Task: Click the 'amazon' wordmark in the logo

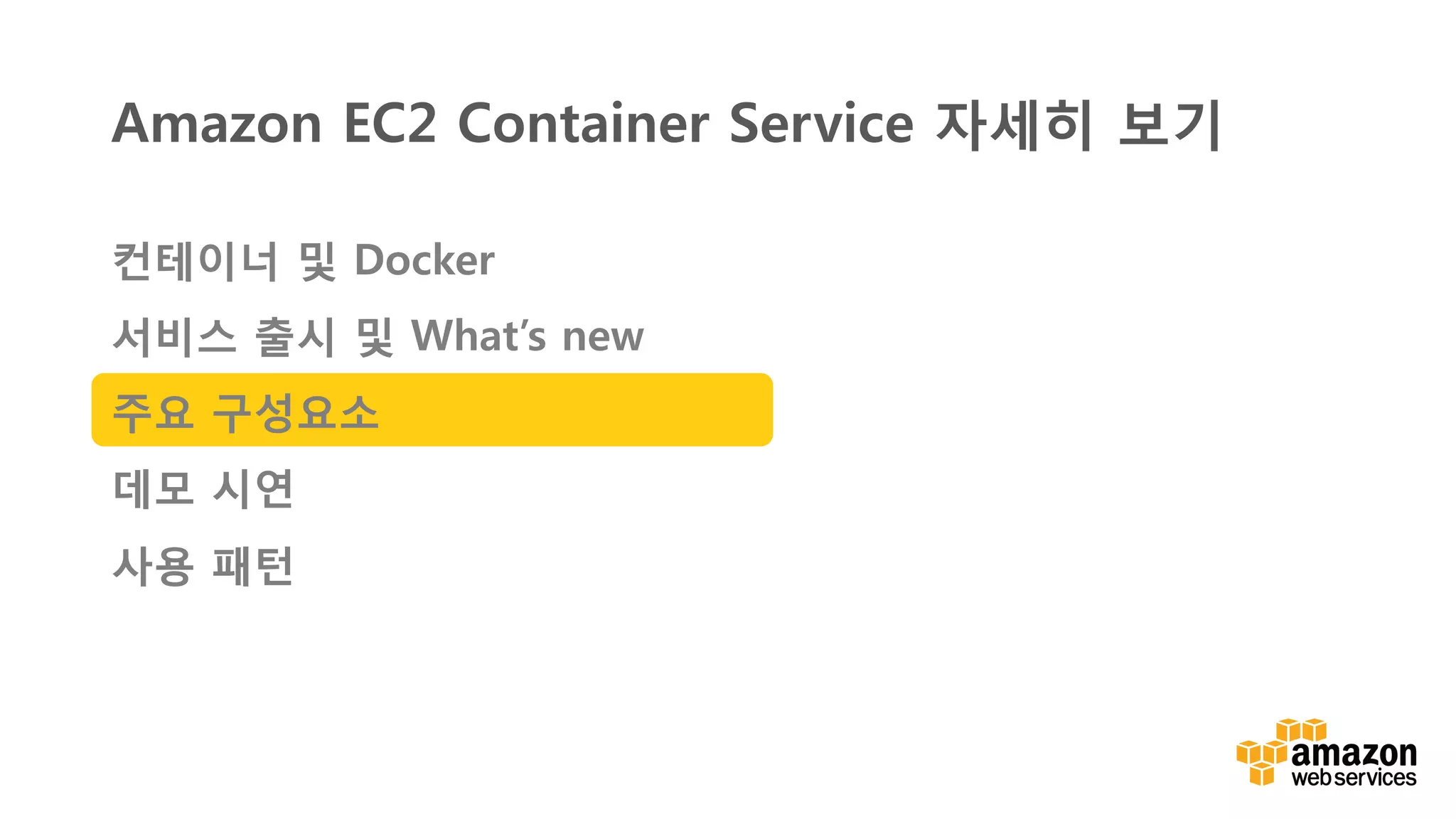Action: [1354, 754]
